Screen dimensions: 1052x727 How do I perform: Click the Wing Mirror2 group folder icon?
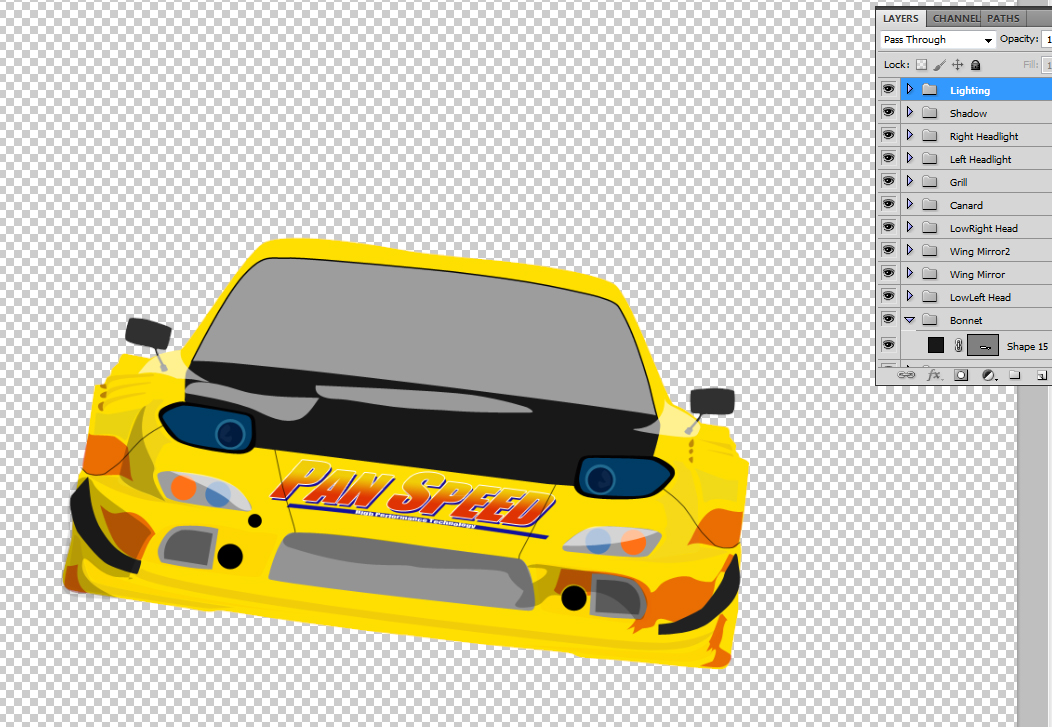[930, 251]
